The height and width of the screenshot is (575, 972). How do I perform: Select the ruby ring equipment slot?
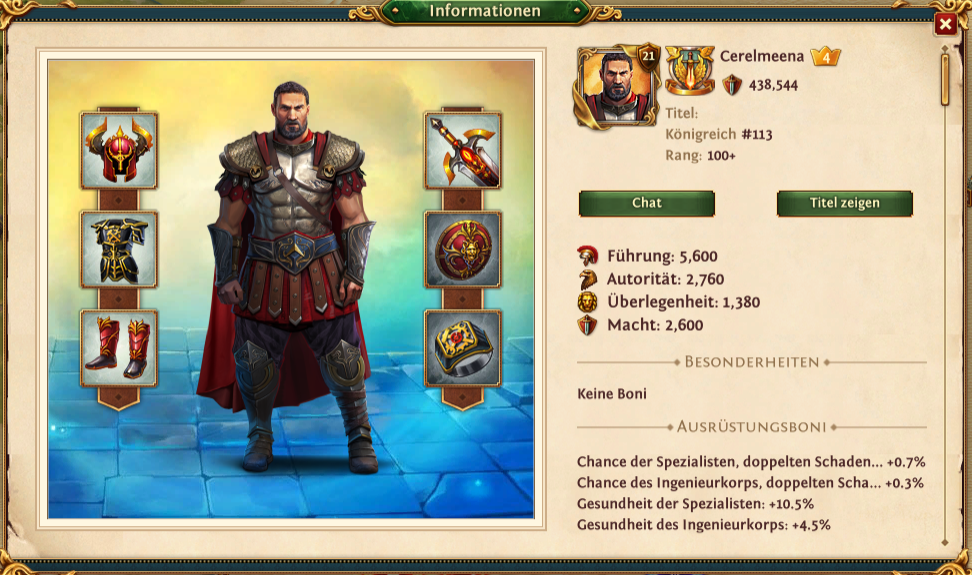(462, 348)
